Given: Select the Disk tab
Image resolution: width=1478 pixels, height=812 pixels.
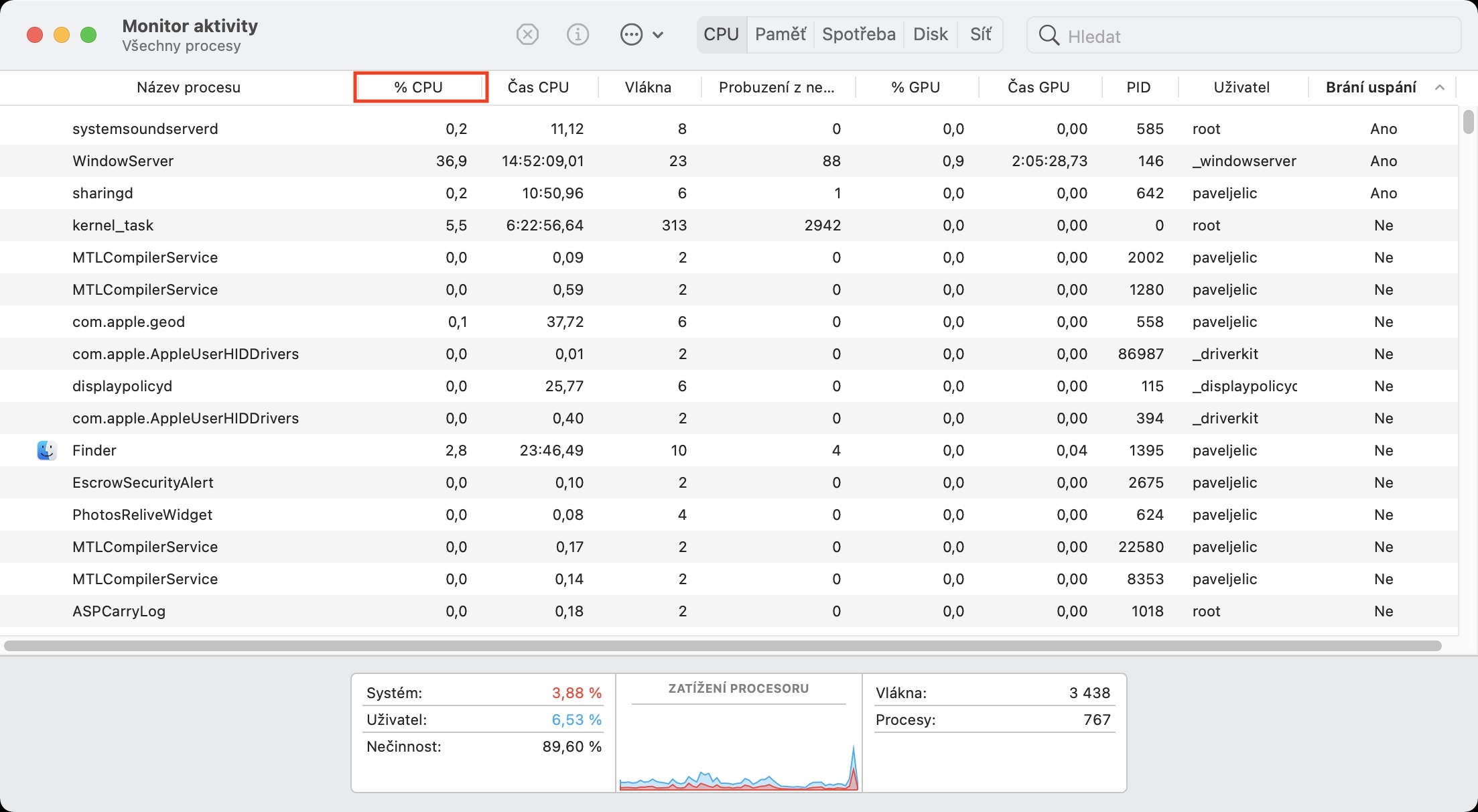Looking at the screenshot, I should [x=930, y=34].
